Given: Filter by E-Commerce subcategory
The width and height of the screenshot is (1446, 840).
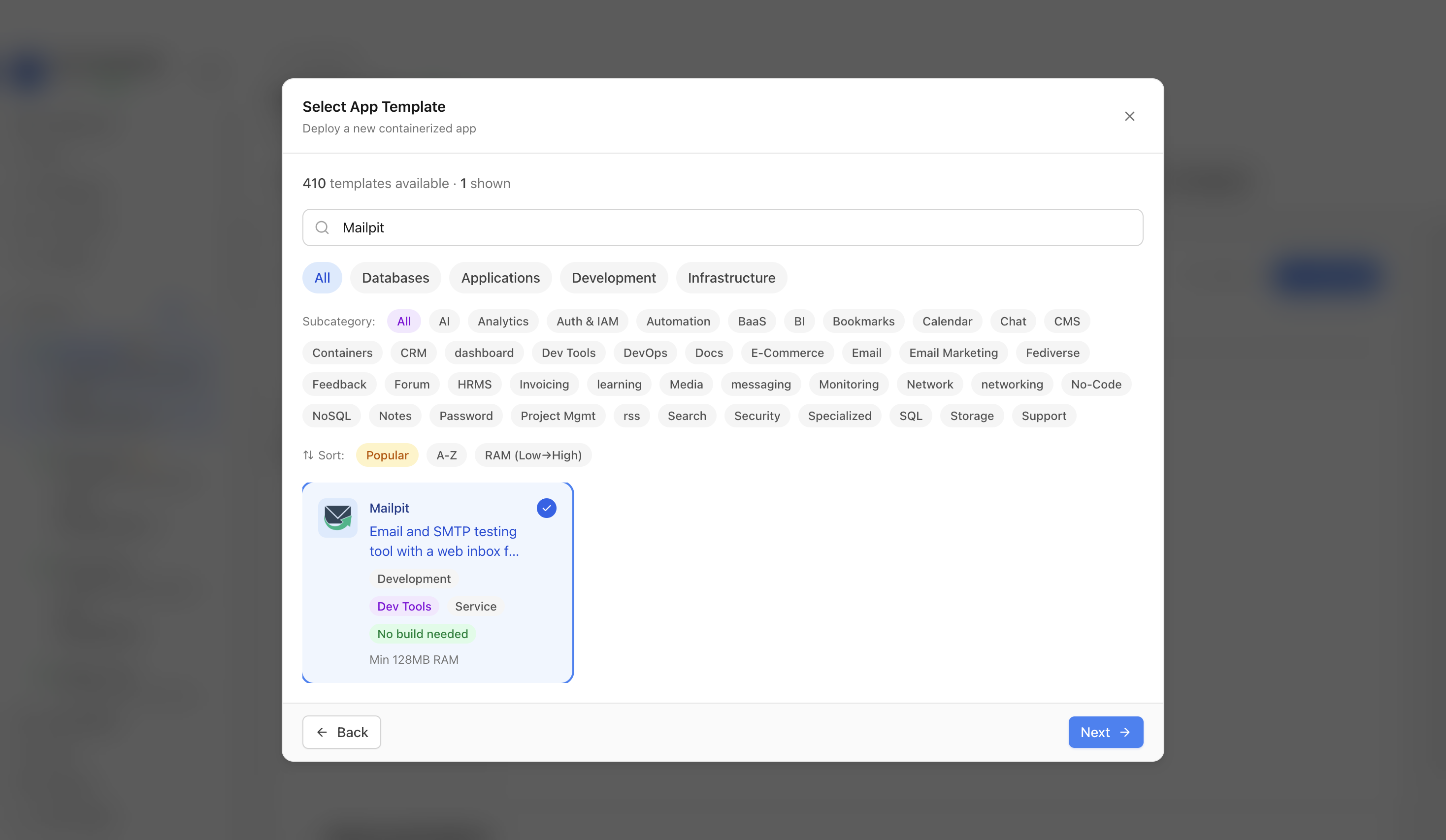Looking at the screenshot, I should click(x=787, y=353).
